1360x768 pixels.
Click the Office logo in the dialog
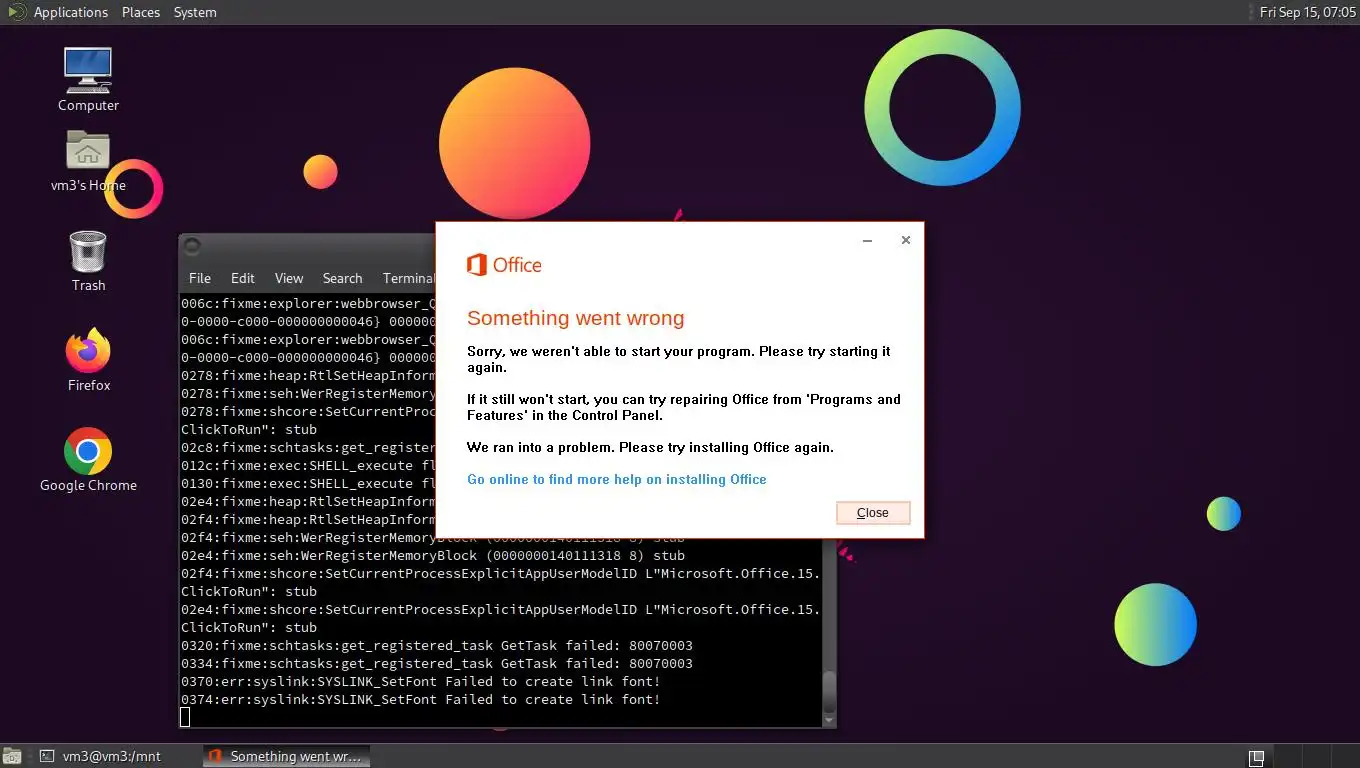[504, 265]
